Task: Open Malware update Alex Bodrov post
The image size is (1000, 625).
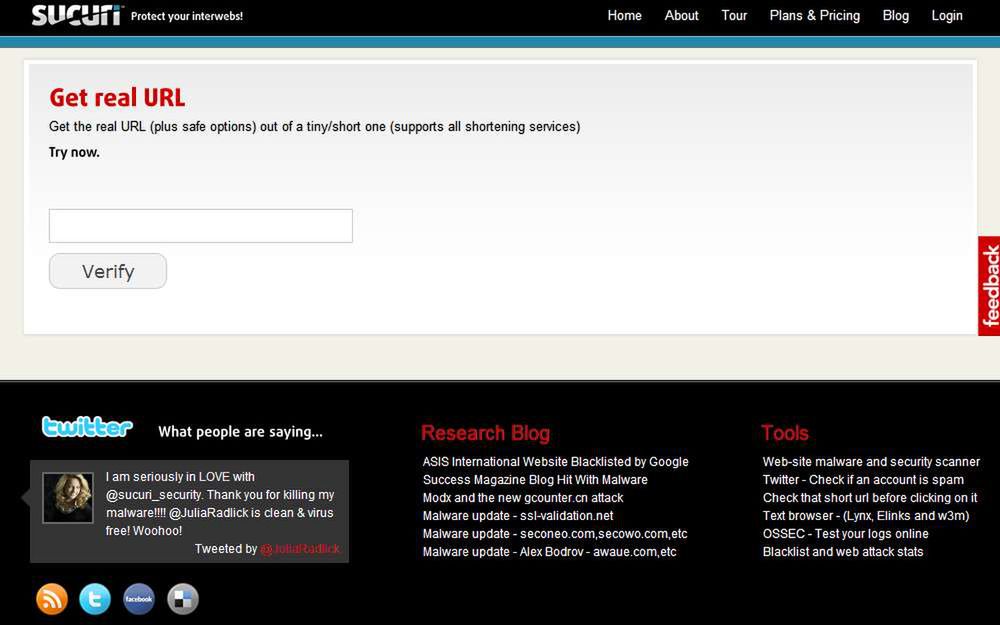Action: (x=549, y=552)
